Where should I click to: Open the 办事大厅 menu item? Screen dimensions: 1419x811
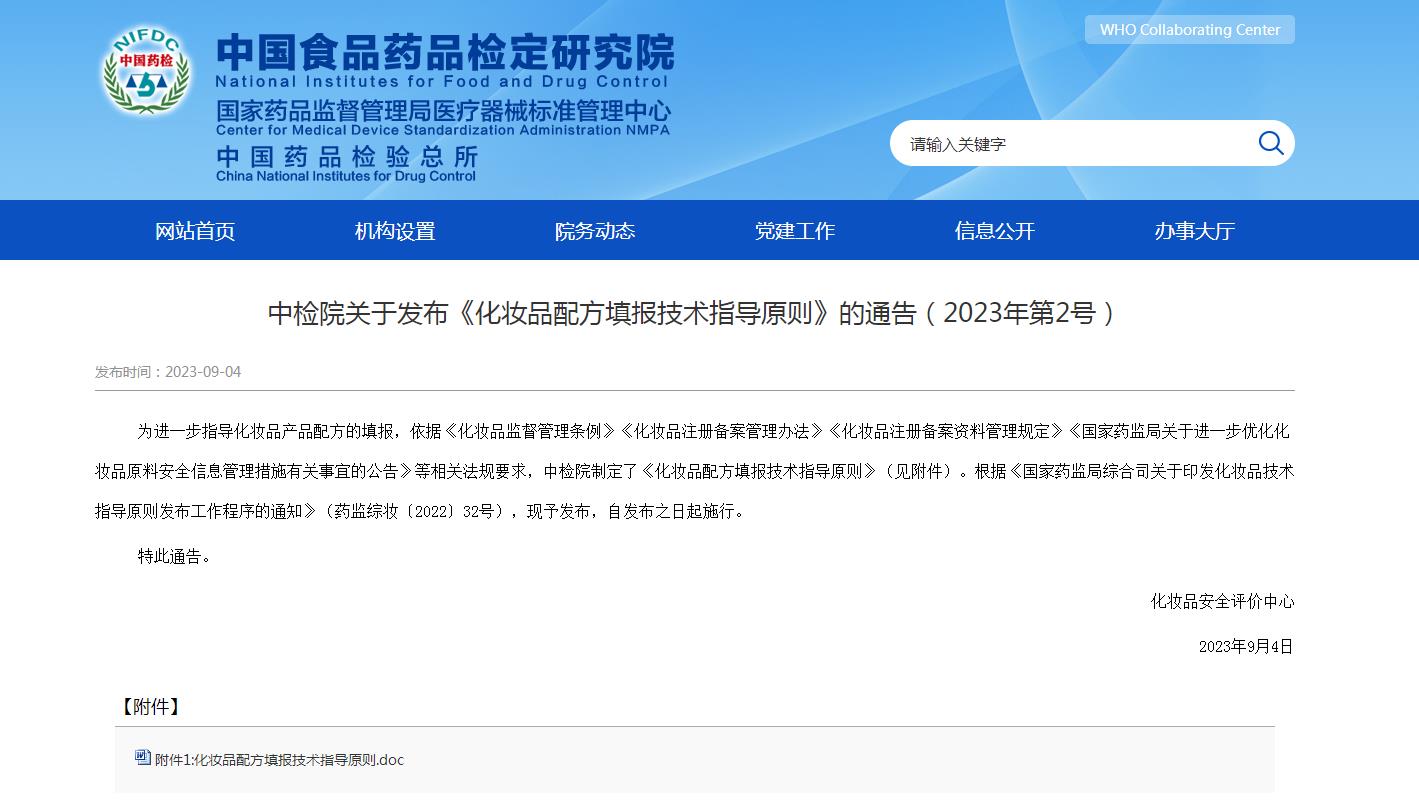pyautogui.click(x=1195, y=231)
